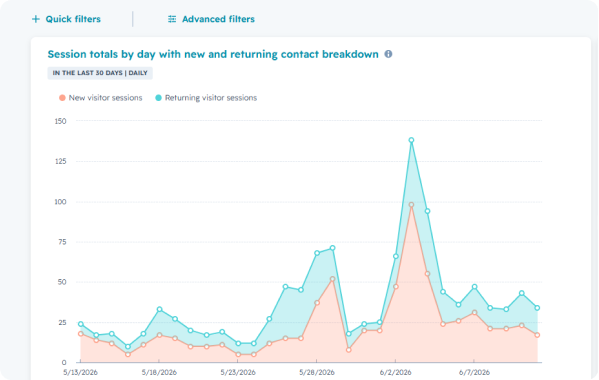This screenshot has width=599, height=380.
Task: Click new visitor point at 6/2/2026
Action: click(x=396, y=286)
